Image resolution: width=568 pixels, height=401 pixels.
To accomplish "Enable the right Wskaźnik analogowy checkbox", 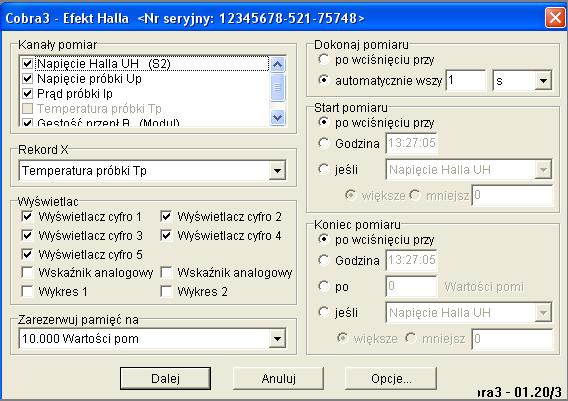I will [166, 272].
